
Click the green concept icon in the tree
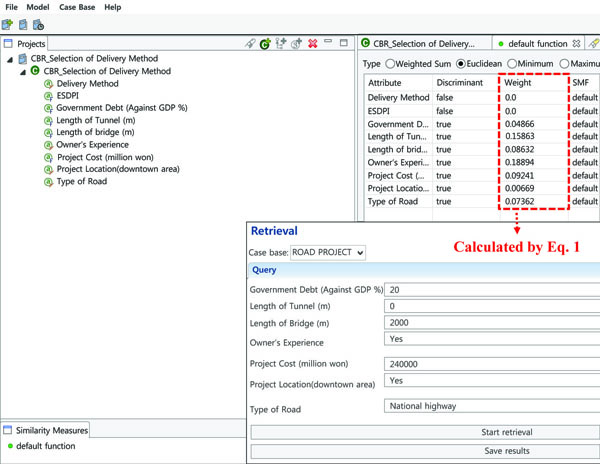click(x=35, y=71)
